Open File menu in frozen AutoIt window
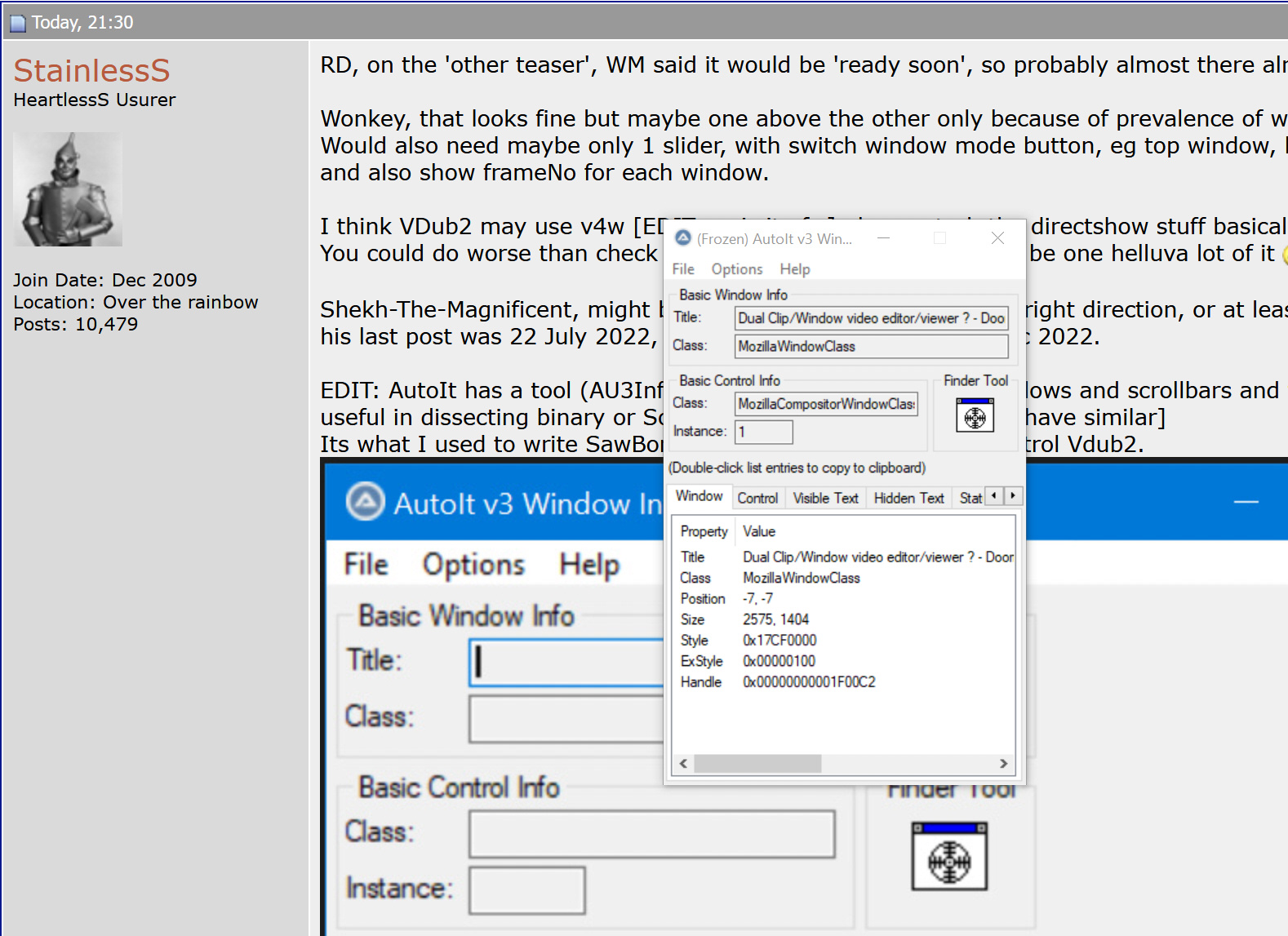 click(683, 268)
